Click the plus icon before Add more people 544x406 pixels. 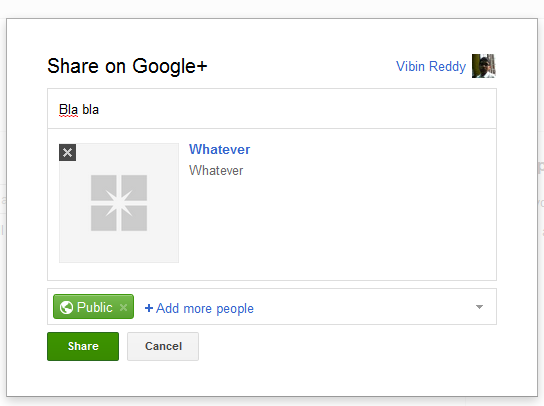coord(149,308)
